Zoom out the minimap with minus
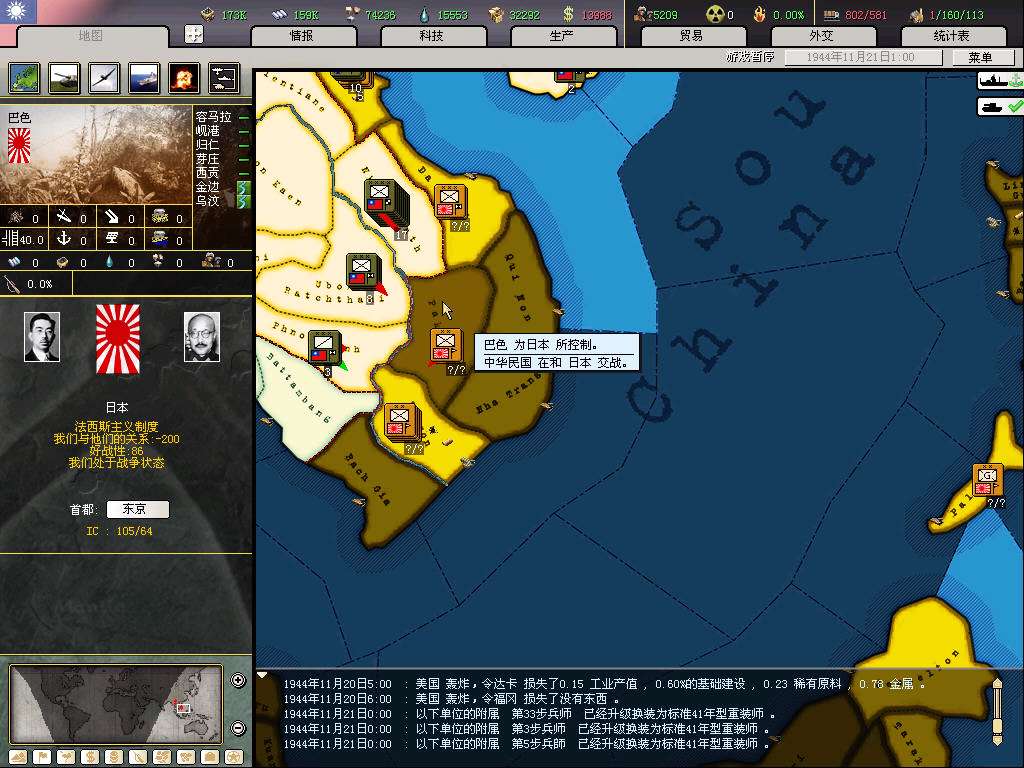Viewport: 1024px width, 768px height. (238, 728)
